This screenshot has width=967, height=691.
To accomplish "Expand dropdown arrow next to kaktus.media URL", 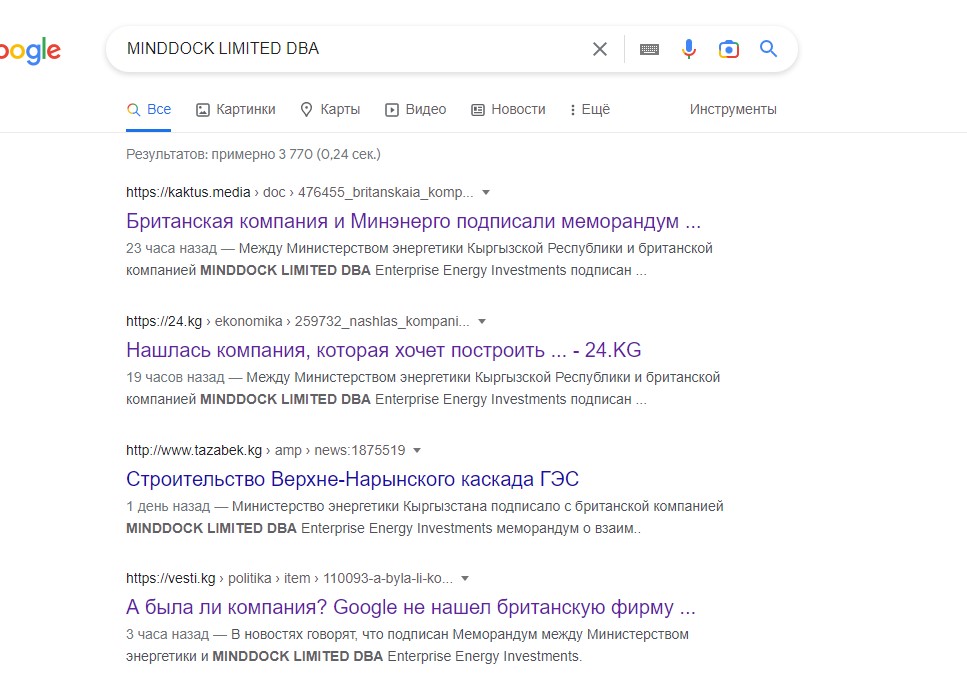I will (x=486, y=192).
